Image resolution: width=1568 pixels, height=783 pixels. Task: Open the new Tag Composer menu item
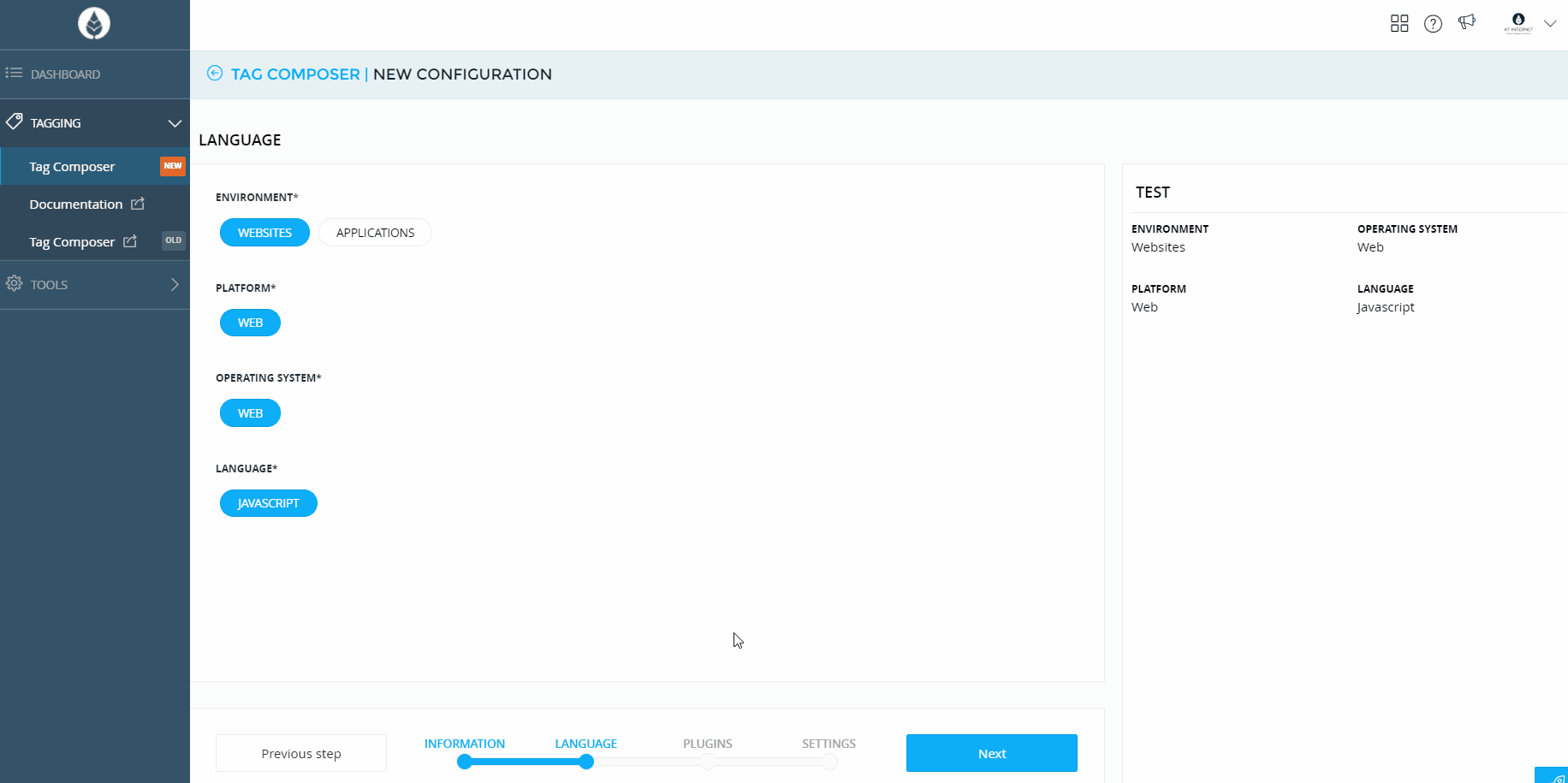tap(72, 167)
